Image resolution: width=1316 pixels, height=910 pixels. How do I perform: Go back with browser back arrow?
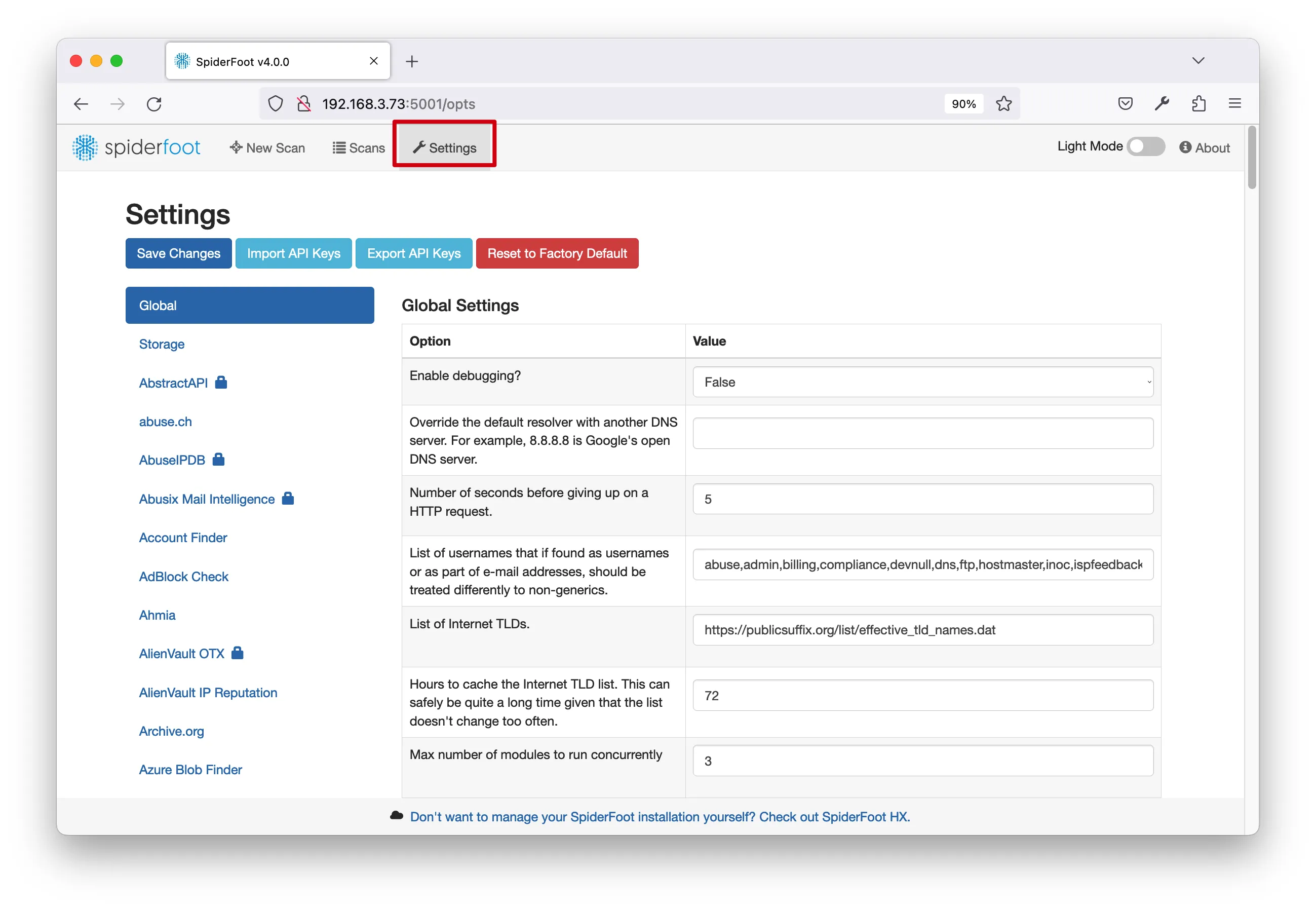81,104
